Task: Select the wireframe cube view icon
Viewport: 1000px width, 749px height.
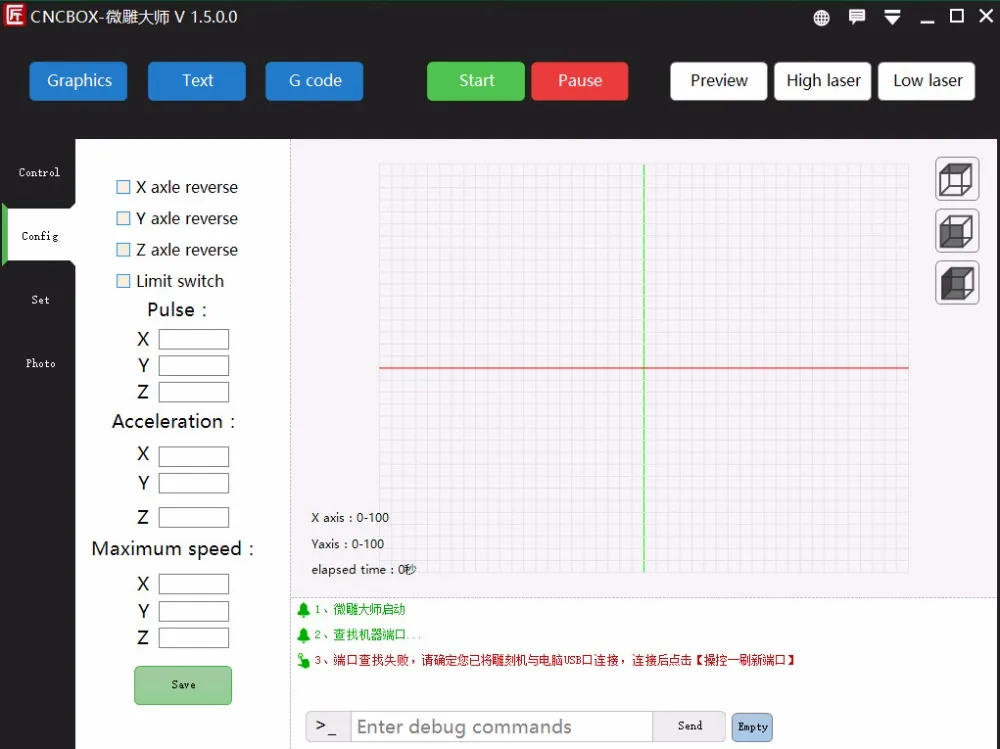Action: tap(957, 179)
